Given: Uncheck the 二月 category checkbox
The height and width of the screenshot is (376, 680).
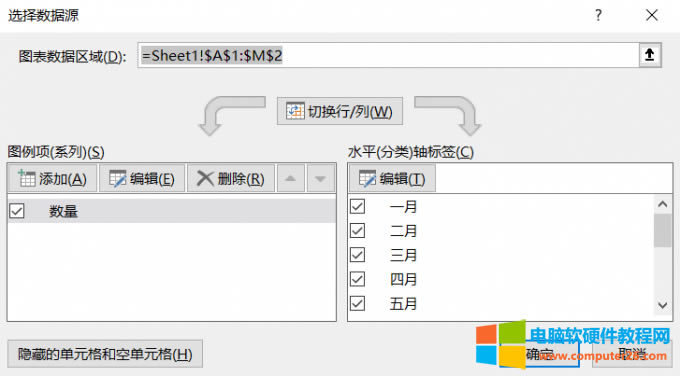Looking at the screenshot, I should 357,231.
